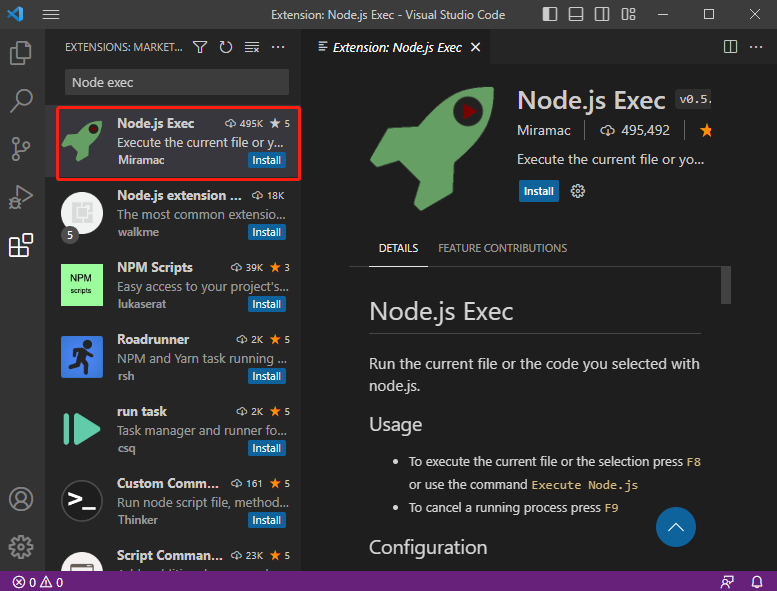Click the v0.5 version badge

(694, 100)
